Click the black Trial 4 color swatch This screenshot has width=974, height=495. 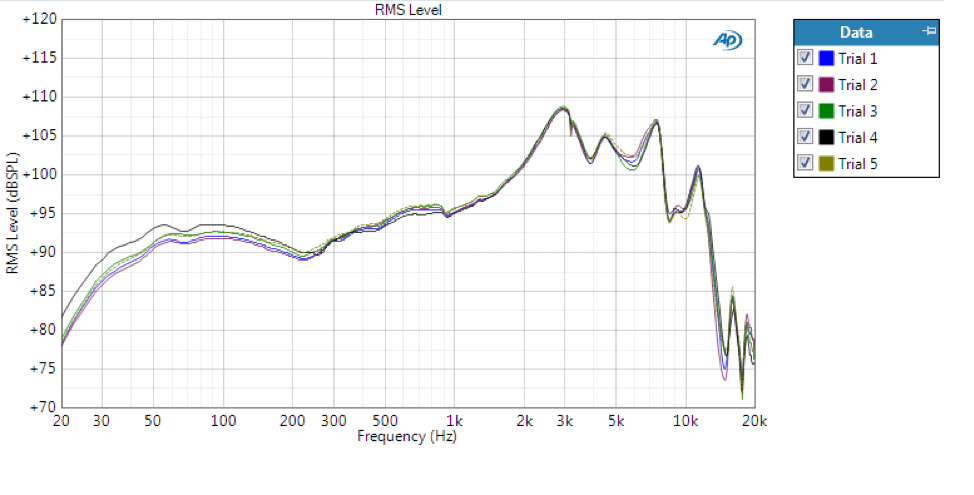[826, 137]
